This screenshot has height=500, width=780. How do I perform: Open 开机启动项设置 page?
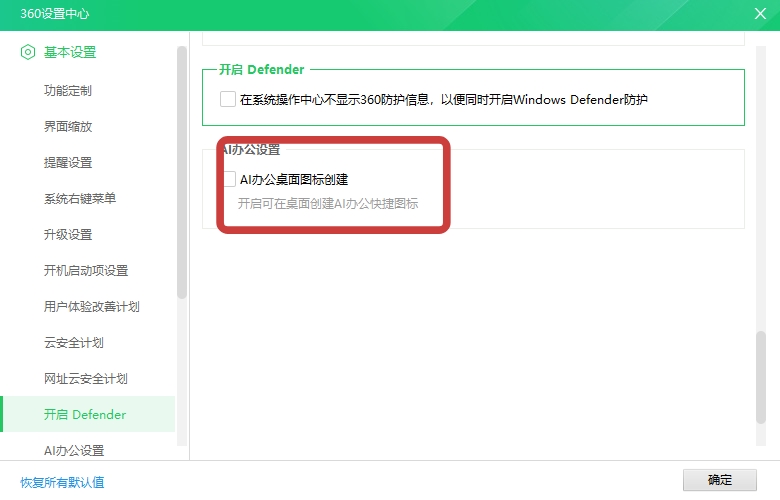86,270
